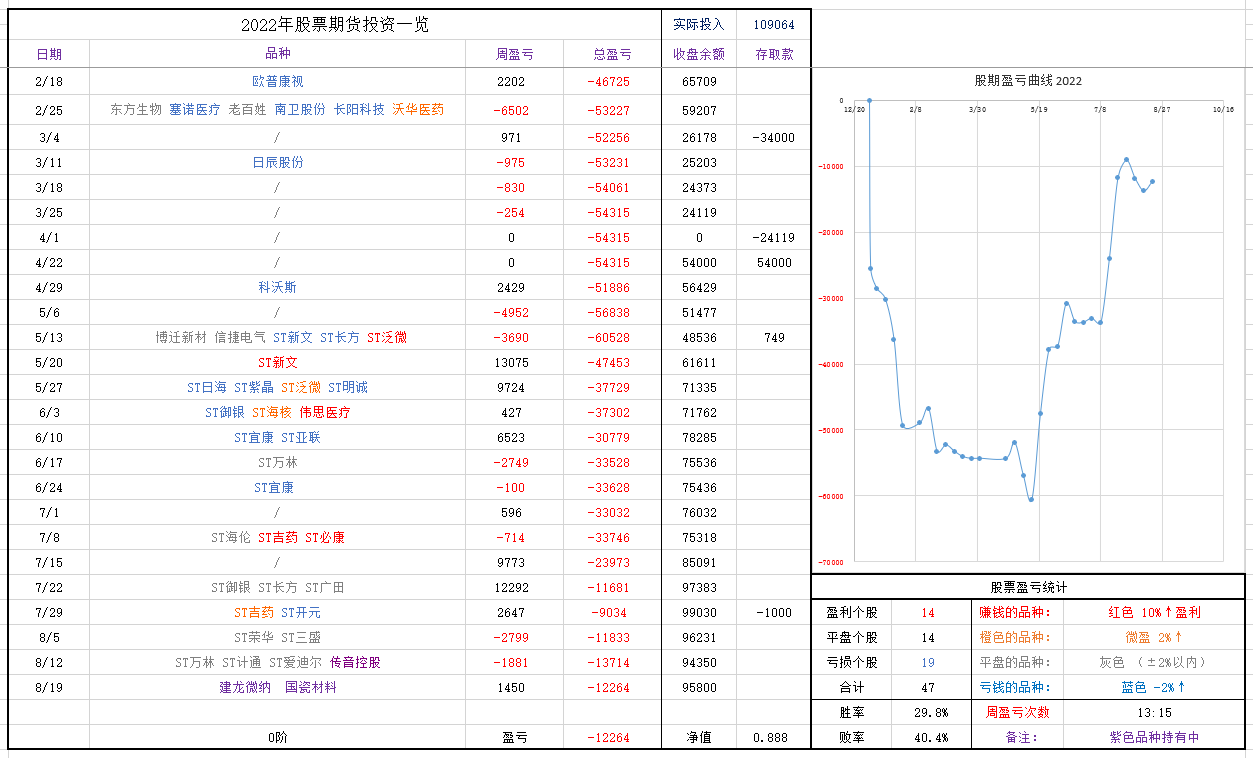Viewport: 1253px width, 758px height.
Task: Click the stock name ST必康
Action: click(325, 537)
